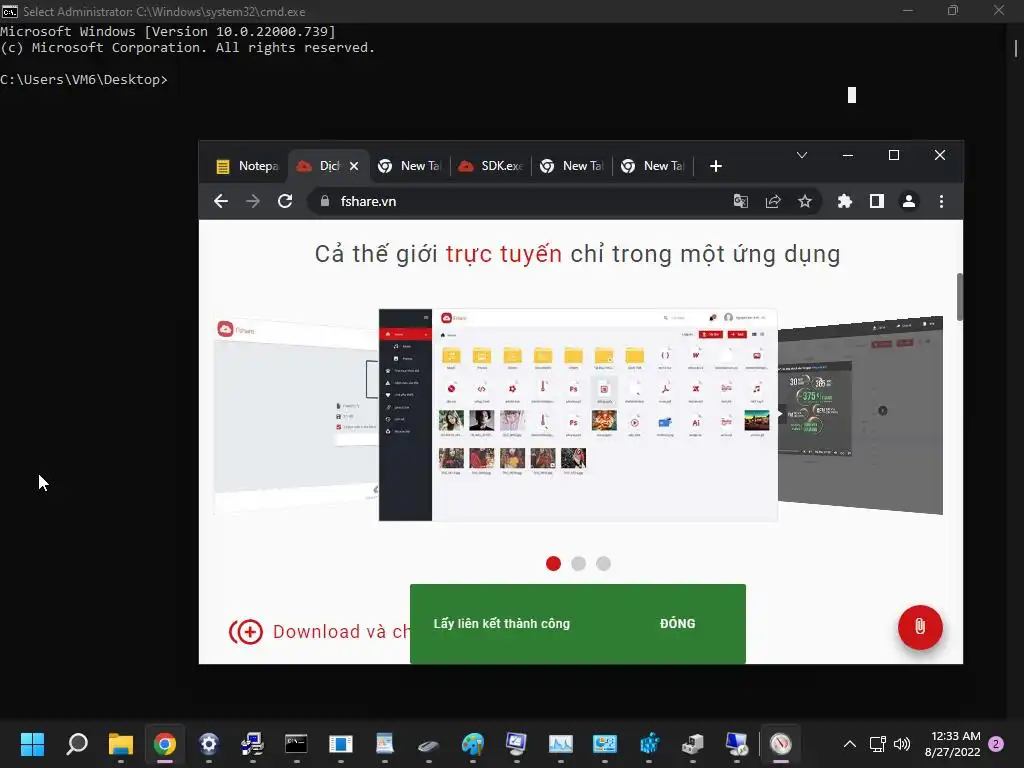Click the cmd window scrollbar

click(x=1016, y=48)
